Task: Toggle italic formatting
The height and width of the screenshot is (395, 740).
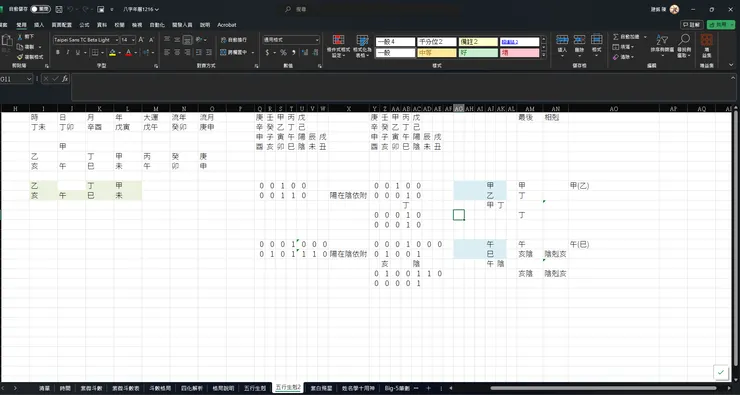Action: 67,52
